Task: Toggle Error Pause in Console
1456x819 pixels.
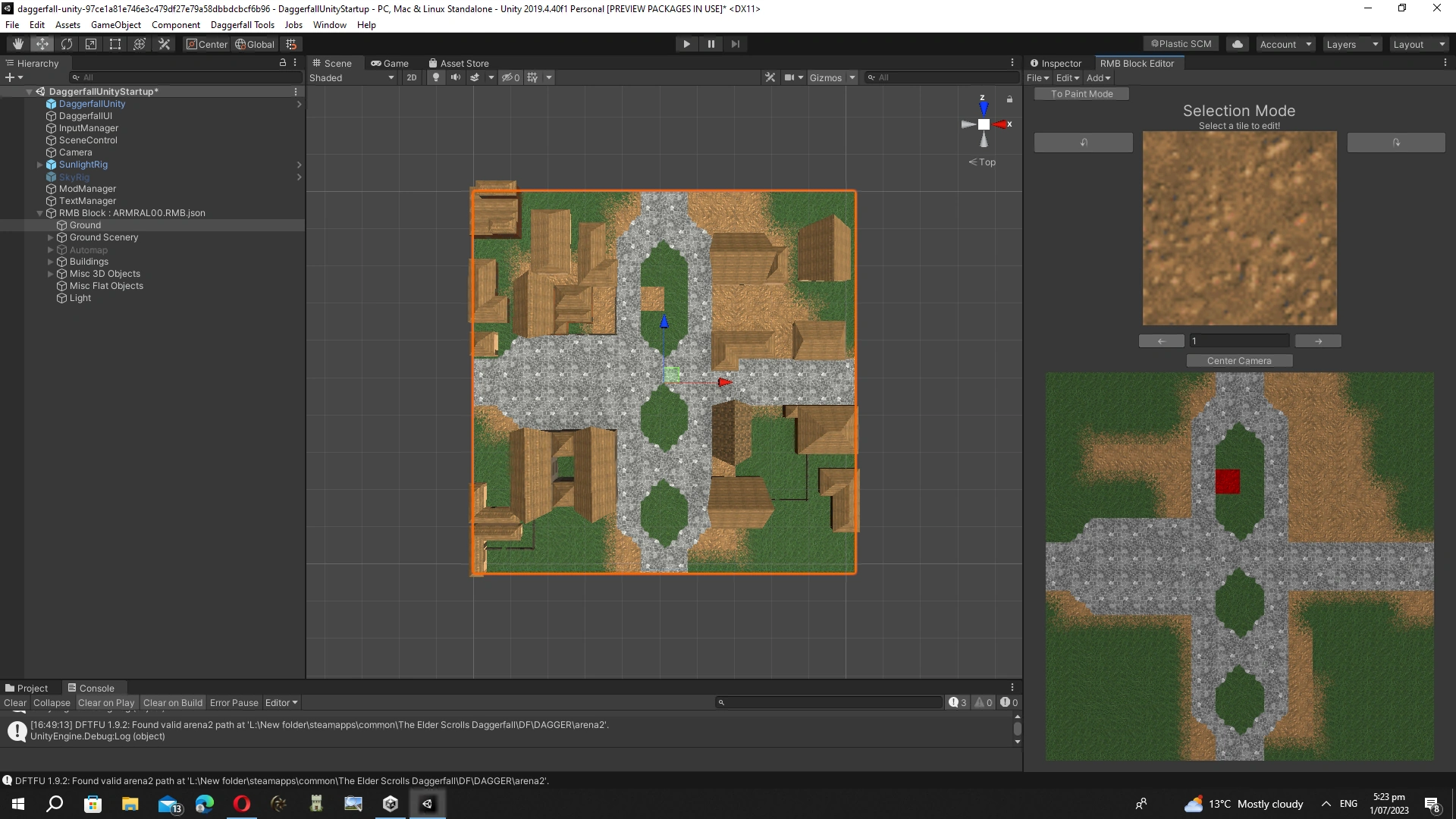Action: pyautogui.click(x=234, y=703)
